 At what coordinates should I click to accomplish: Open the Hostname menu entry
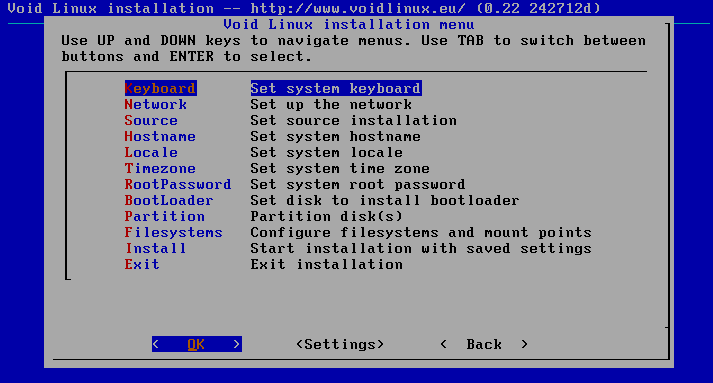tap(160, 136)
